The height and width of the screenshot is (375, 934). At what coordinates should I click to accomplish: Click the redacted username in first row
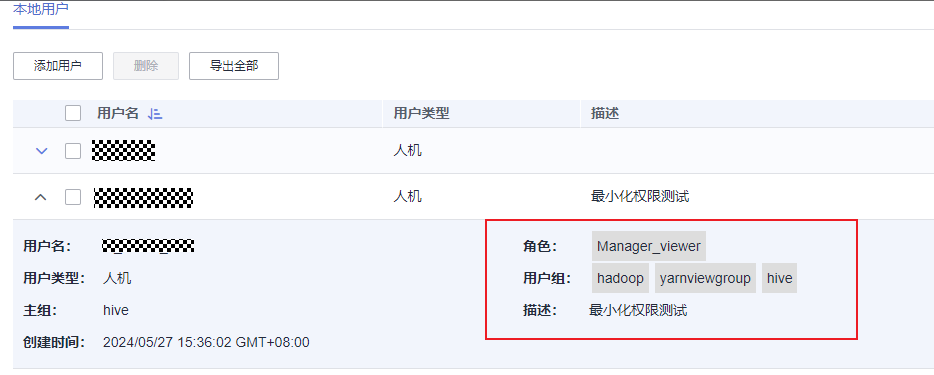coord(124,151)
